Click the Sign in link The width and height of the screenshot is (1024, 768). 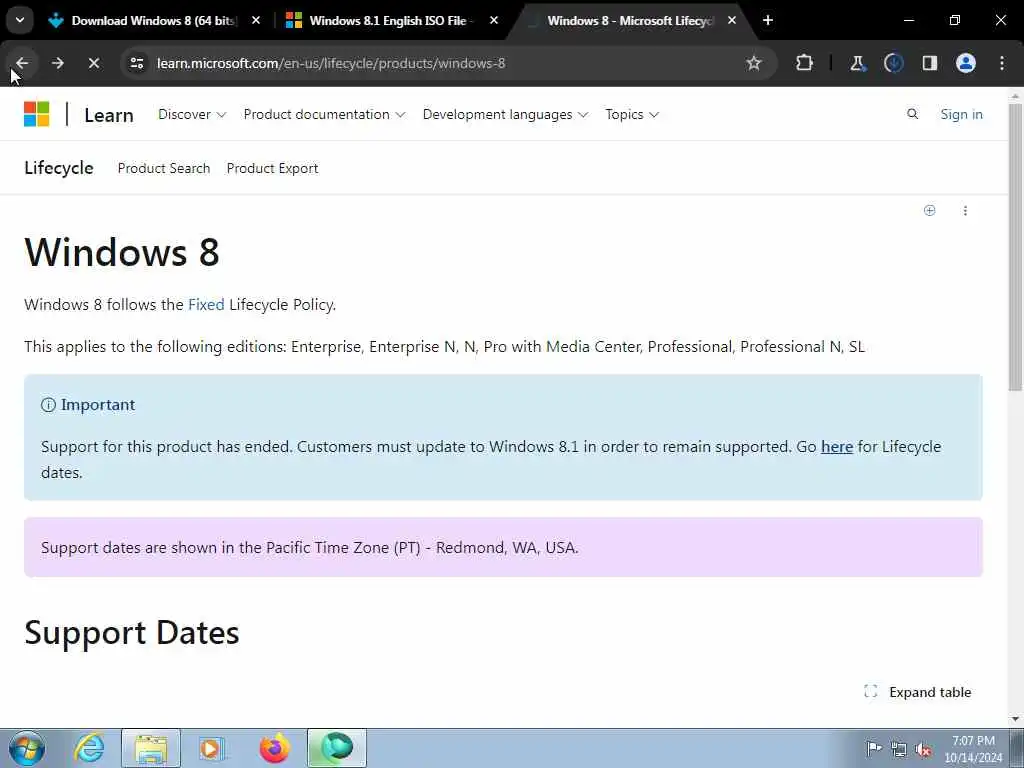click(961, 114)
